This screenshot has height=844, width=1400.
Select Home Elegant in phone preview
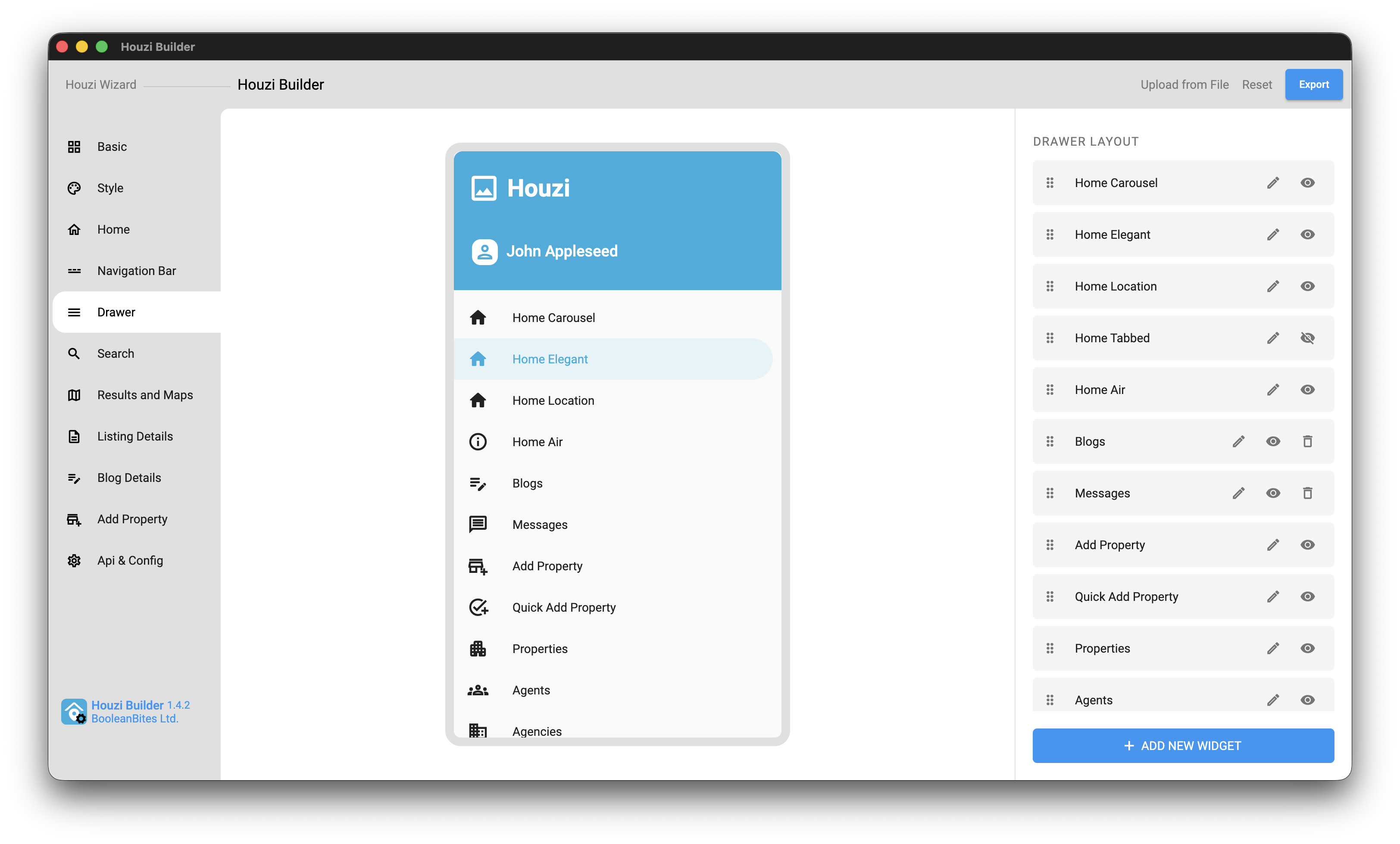[612, 359]
